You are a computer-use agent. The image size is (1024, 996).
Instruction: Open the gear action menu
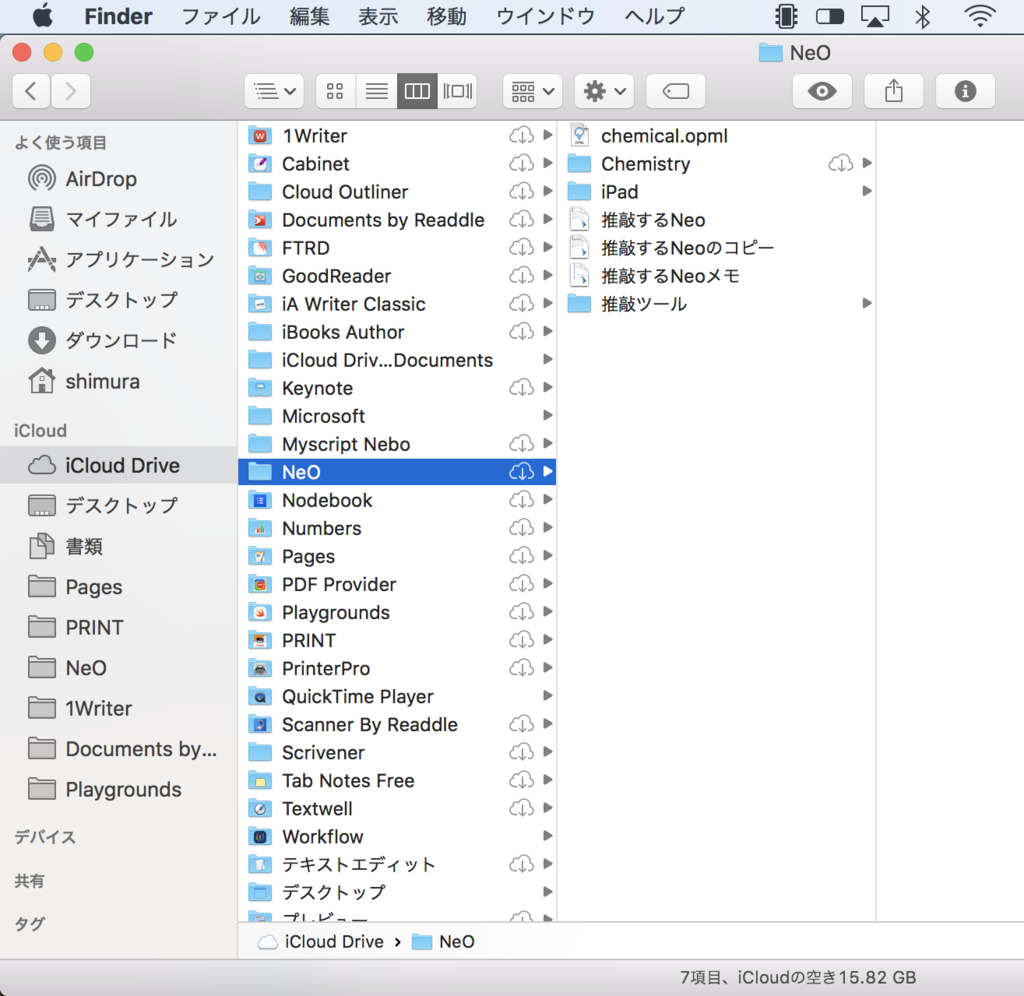(x=604, y=91)
